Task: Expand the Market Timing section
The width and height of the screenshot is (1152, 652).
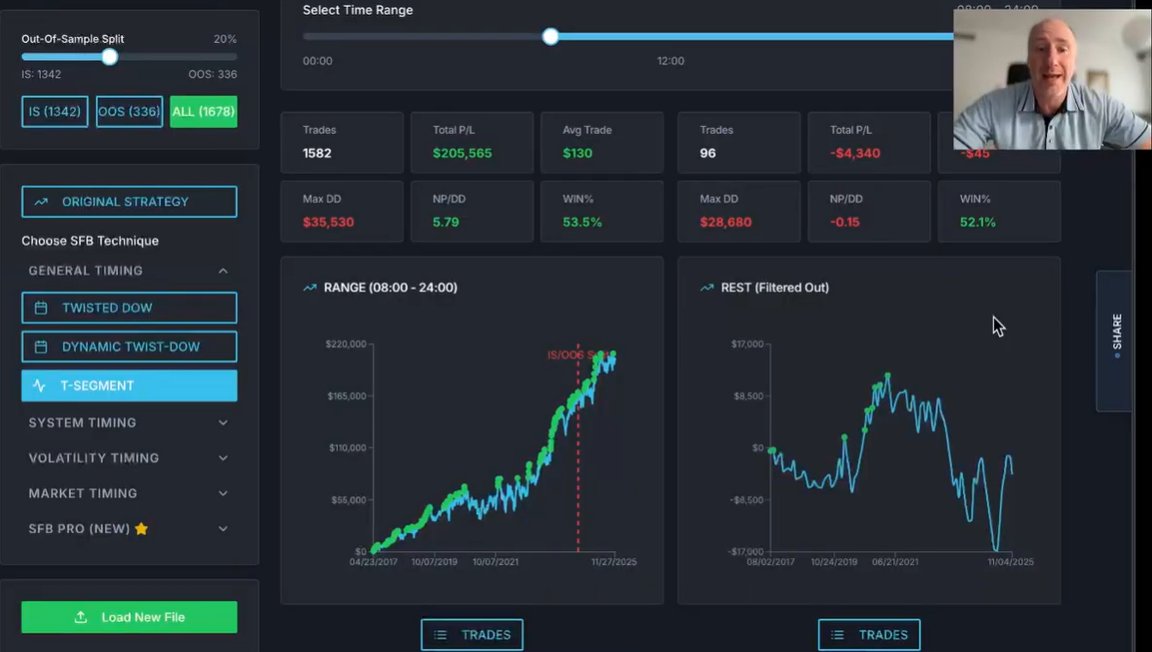Action: click(129, 493)
